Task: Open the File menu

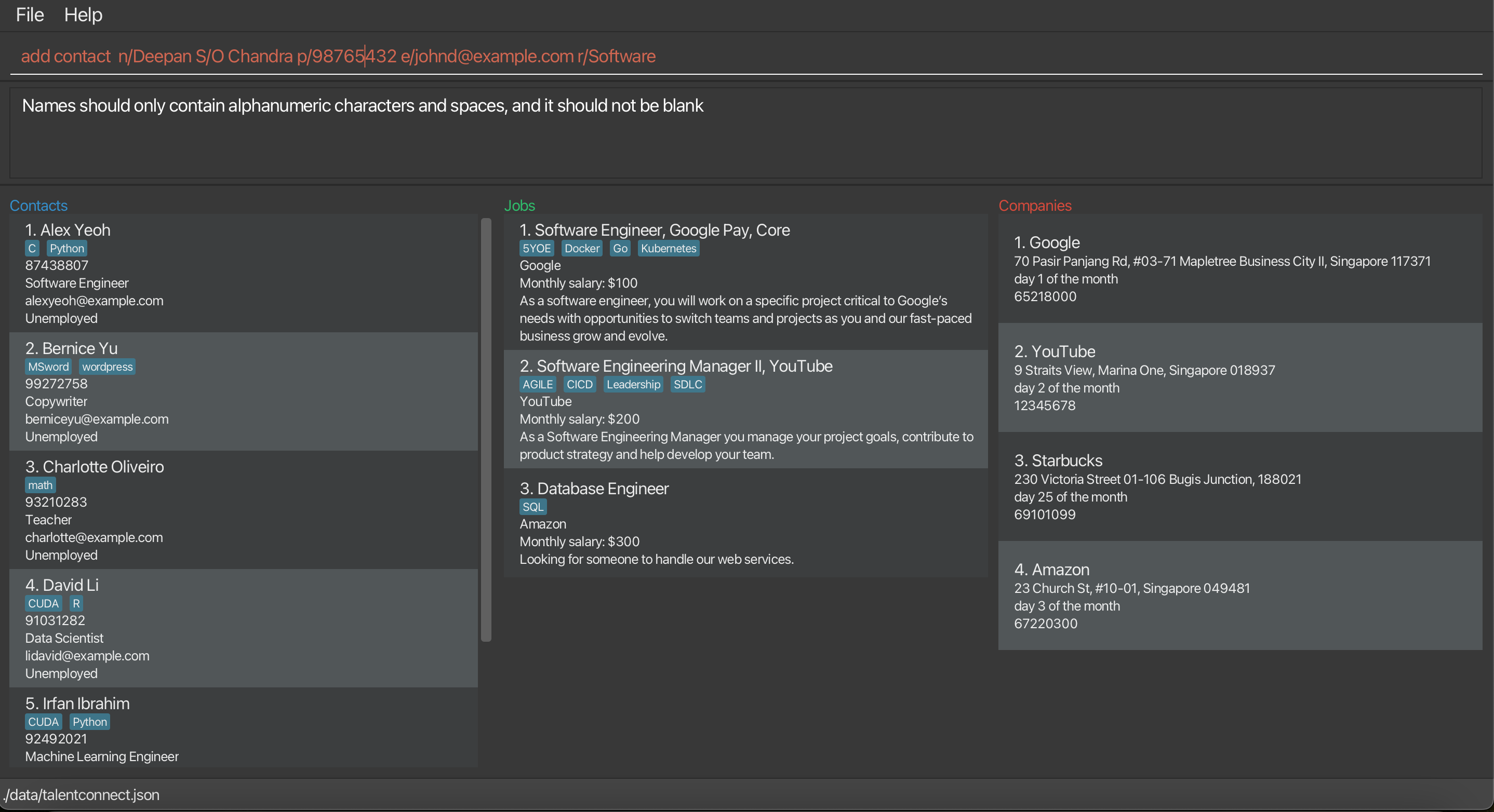Action: [x=30, y=15]
